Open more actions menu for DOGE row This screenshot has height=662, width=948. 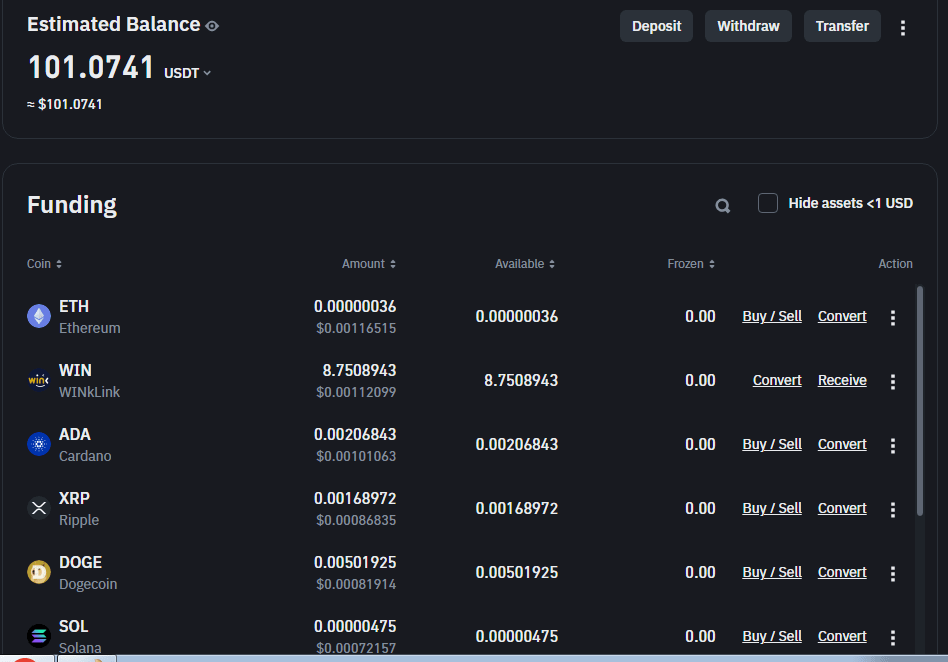coord(893,574)
